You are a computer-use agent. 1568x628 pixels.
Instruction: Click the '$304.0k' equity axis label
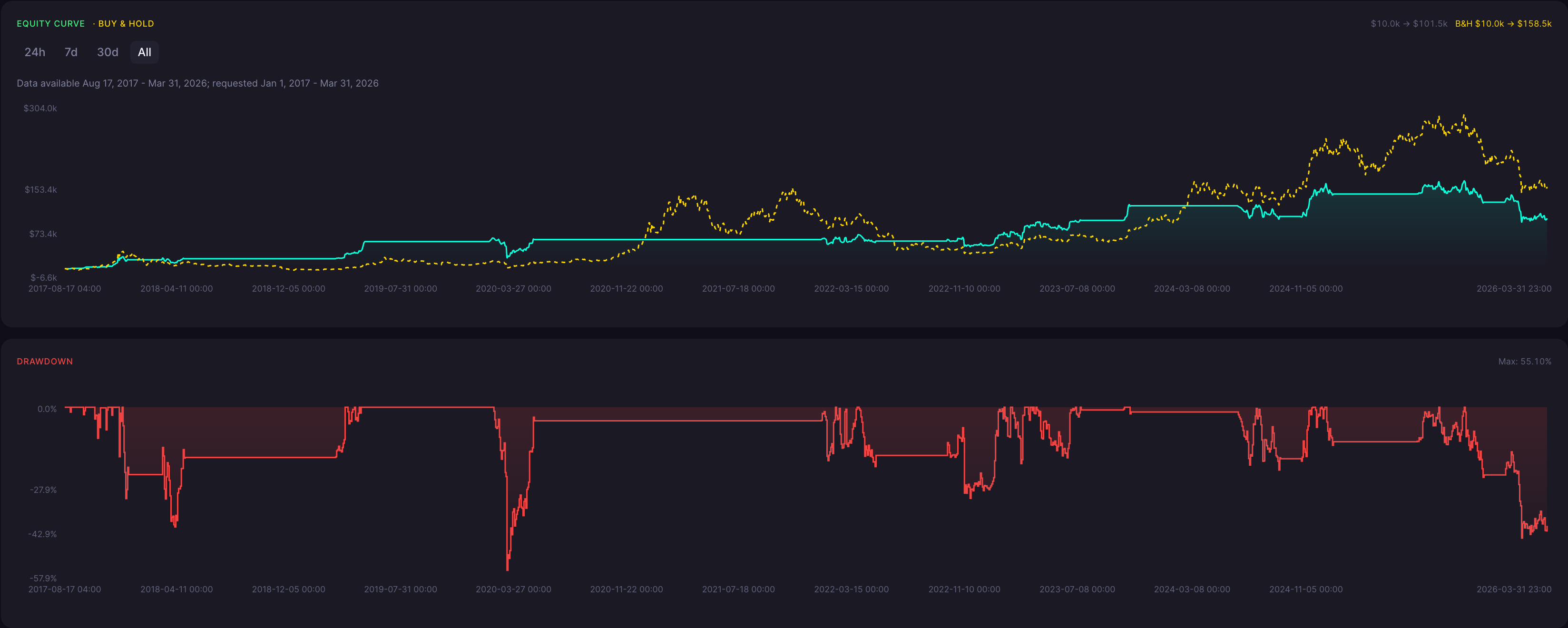(x=40, y=108)
